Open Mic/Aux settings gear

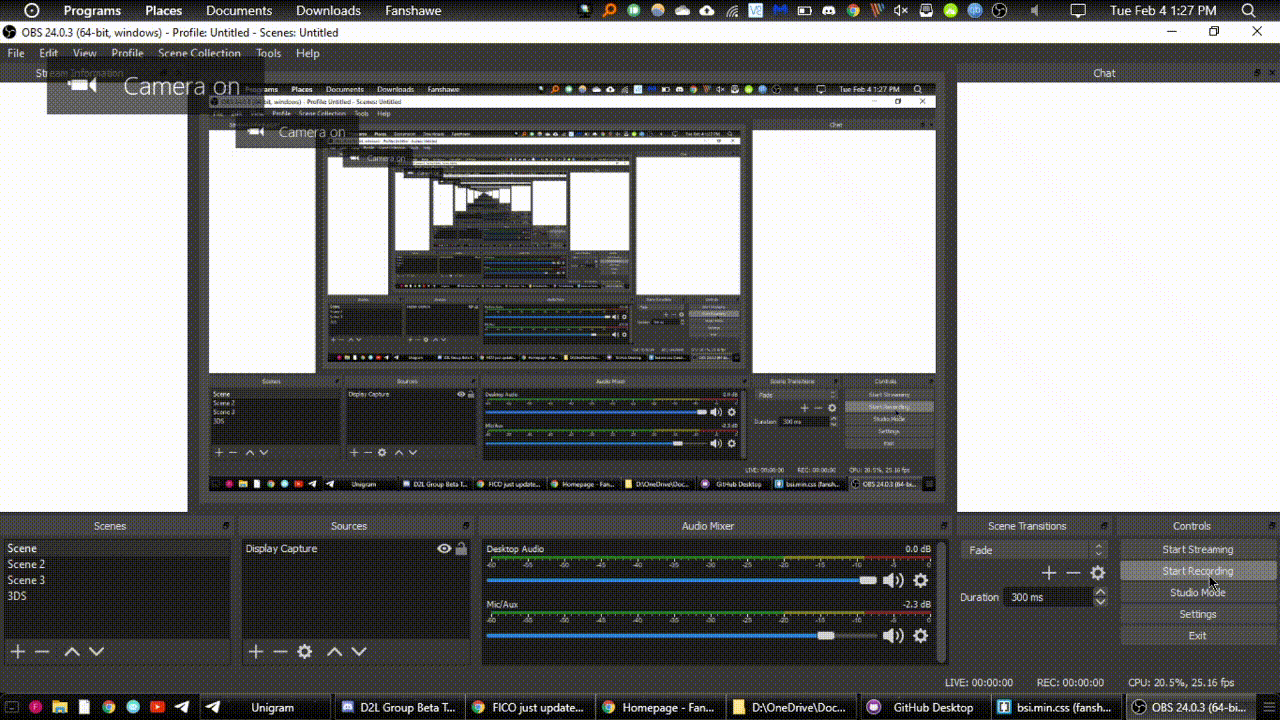click(921, 635)
